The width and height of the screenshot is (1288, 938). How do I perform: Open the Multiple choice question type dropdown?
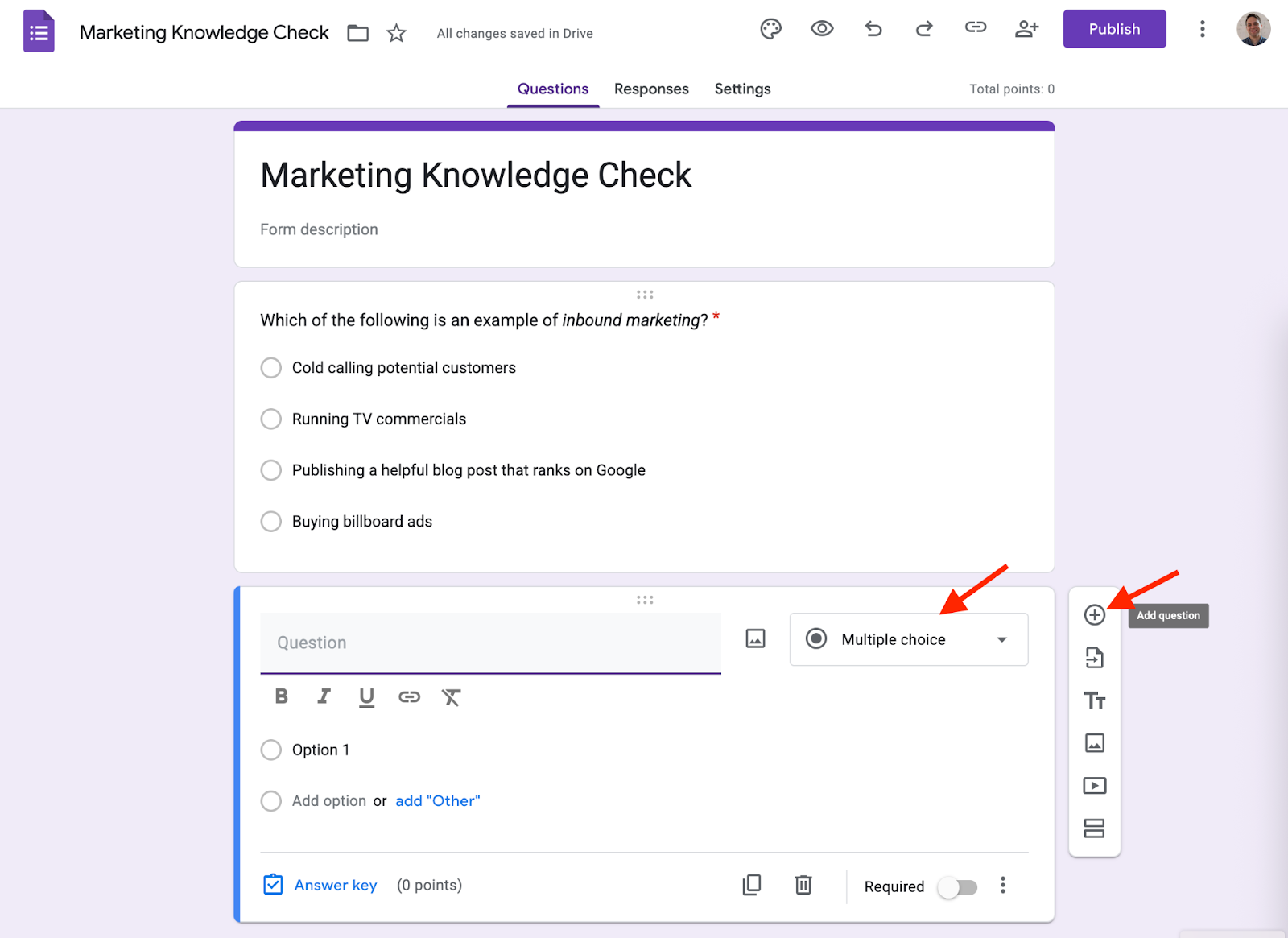click(x=908, y=639)
